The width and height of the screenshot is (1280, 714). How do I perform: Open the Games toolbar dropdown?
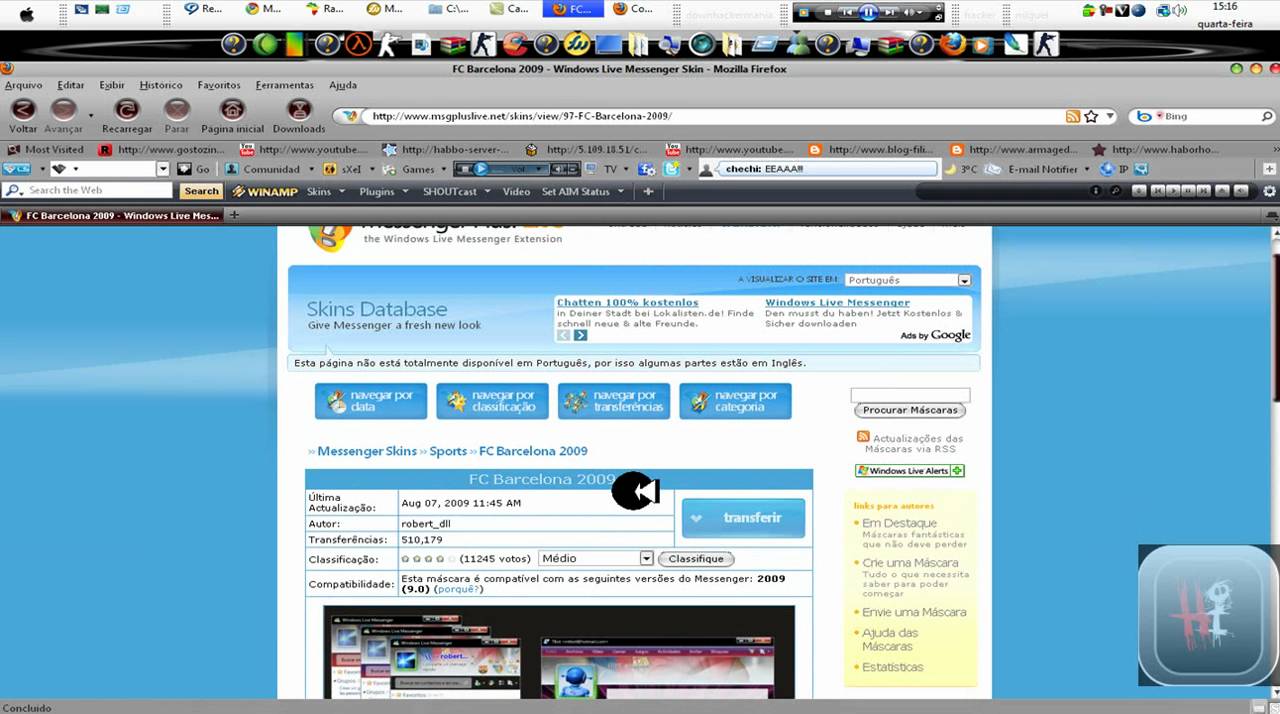417,169
